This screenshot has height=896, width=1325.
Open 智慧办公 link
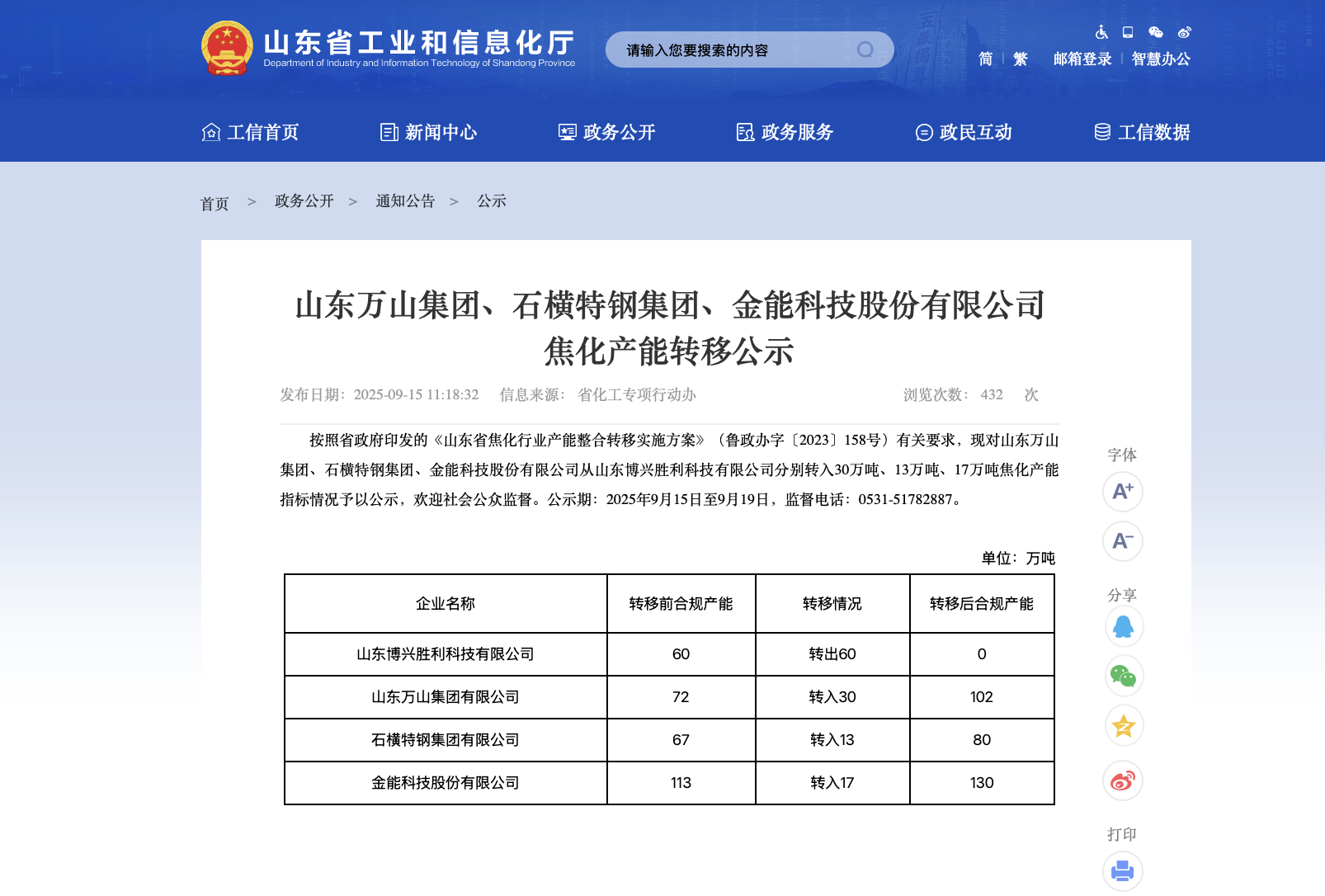click(x=1161, y=59)
